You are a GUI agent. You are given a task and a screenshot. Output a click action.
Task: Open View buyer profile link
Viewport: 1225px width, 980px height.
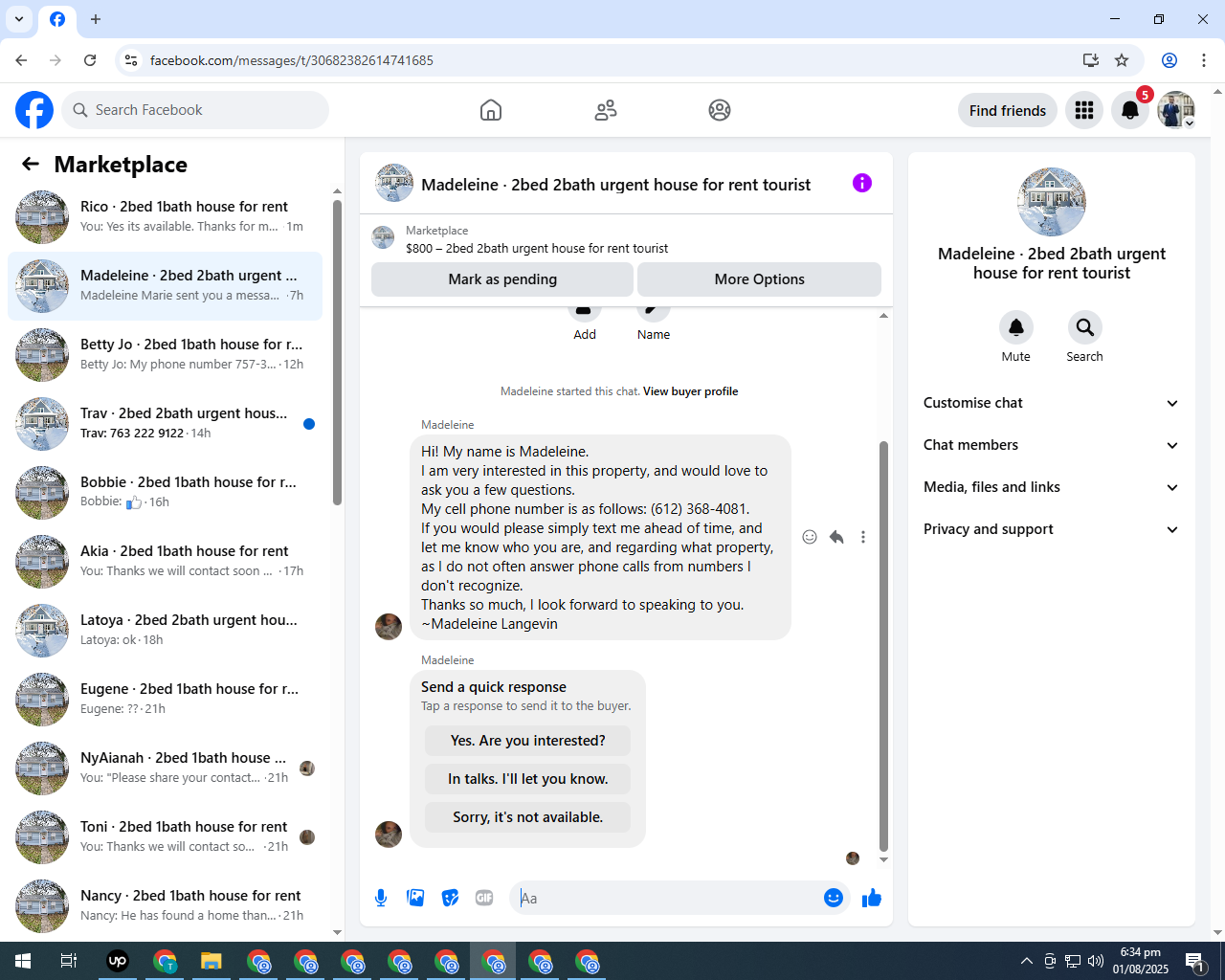(x=690, y=391)
